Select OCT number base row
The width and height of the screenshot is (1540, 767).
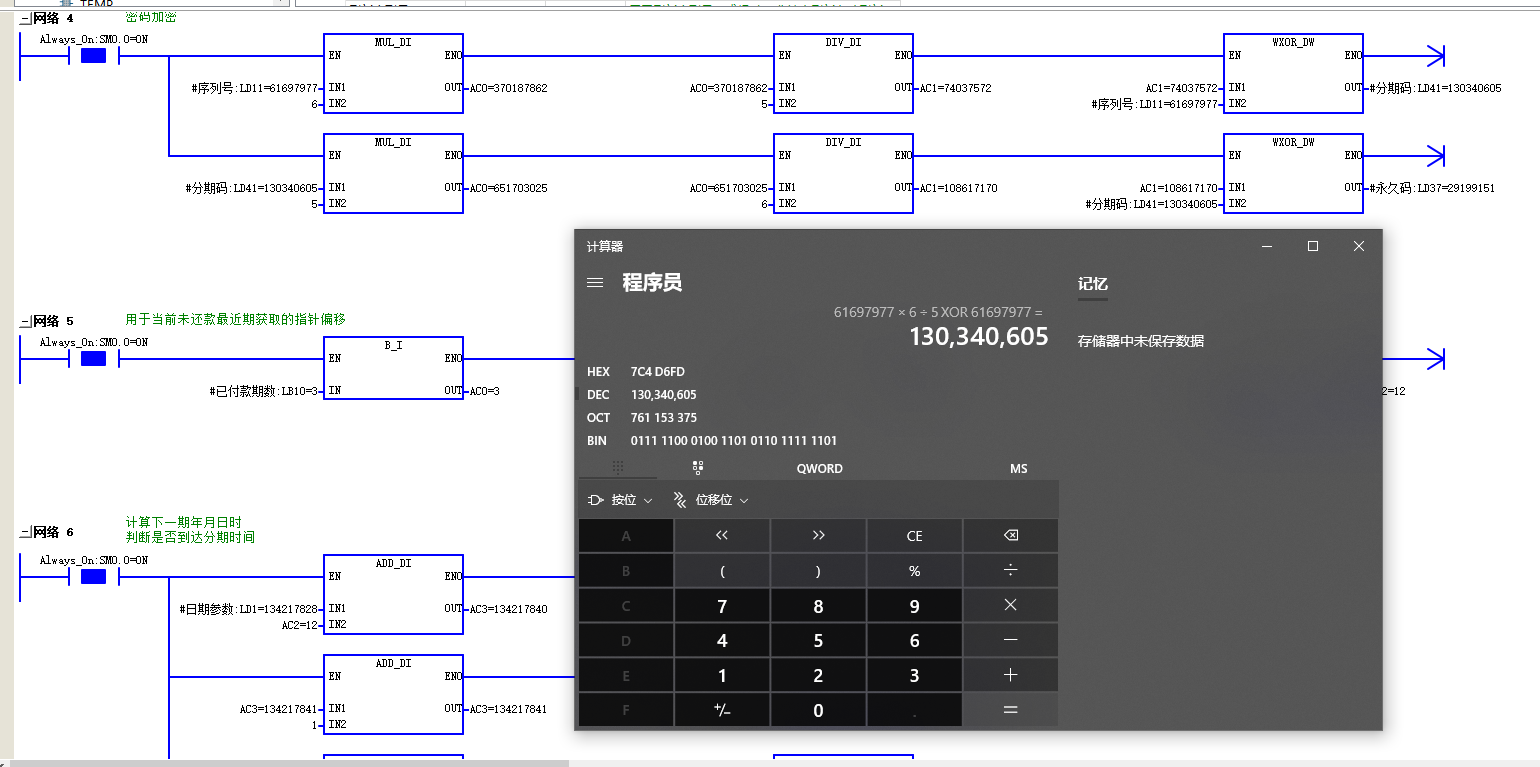pos(817,418)
